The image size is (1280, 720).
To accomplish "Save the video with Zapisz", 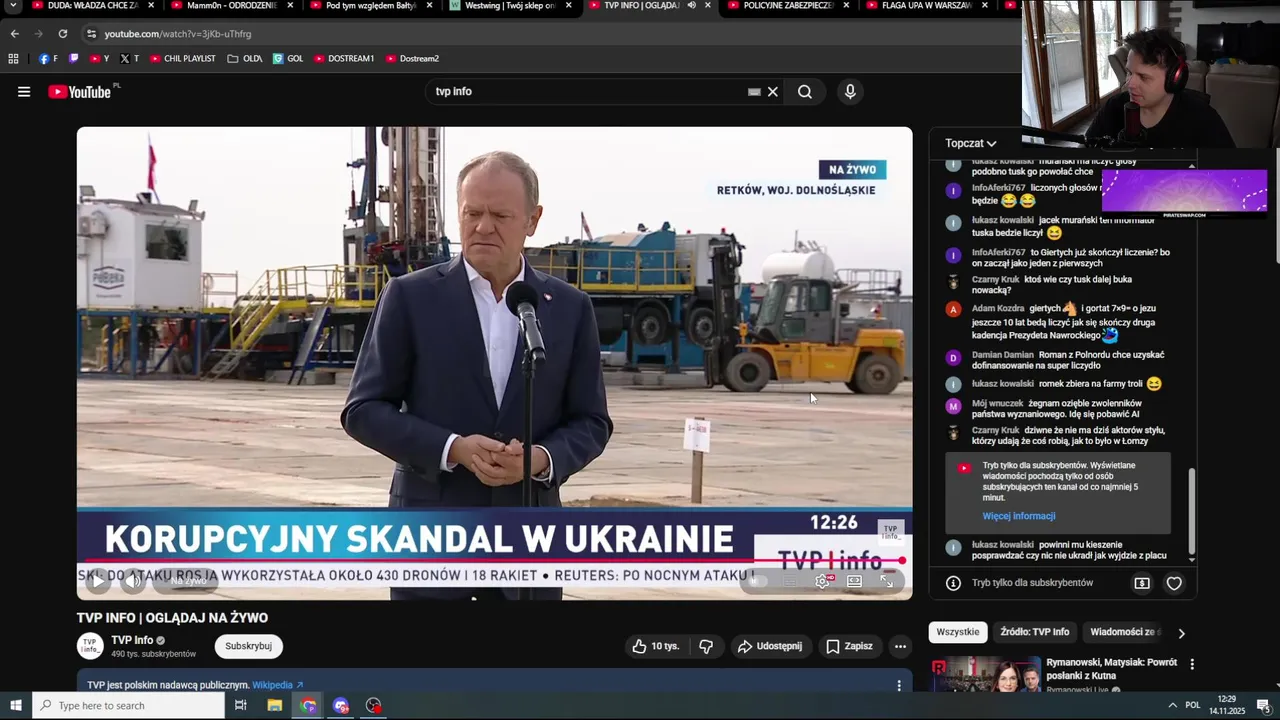I will [849, 646].
